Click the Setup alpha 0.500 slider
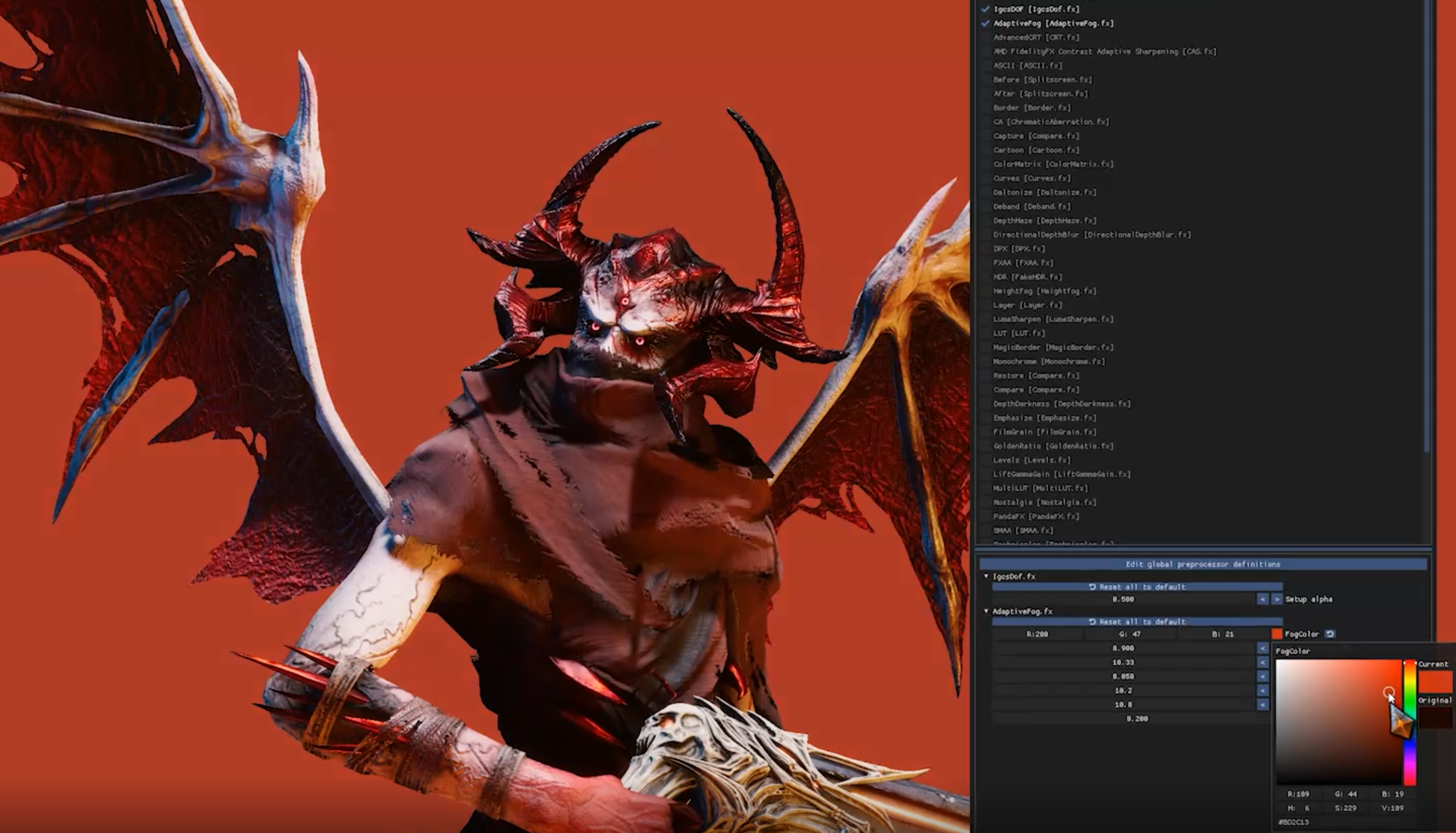 (1123, 599)
